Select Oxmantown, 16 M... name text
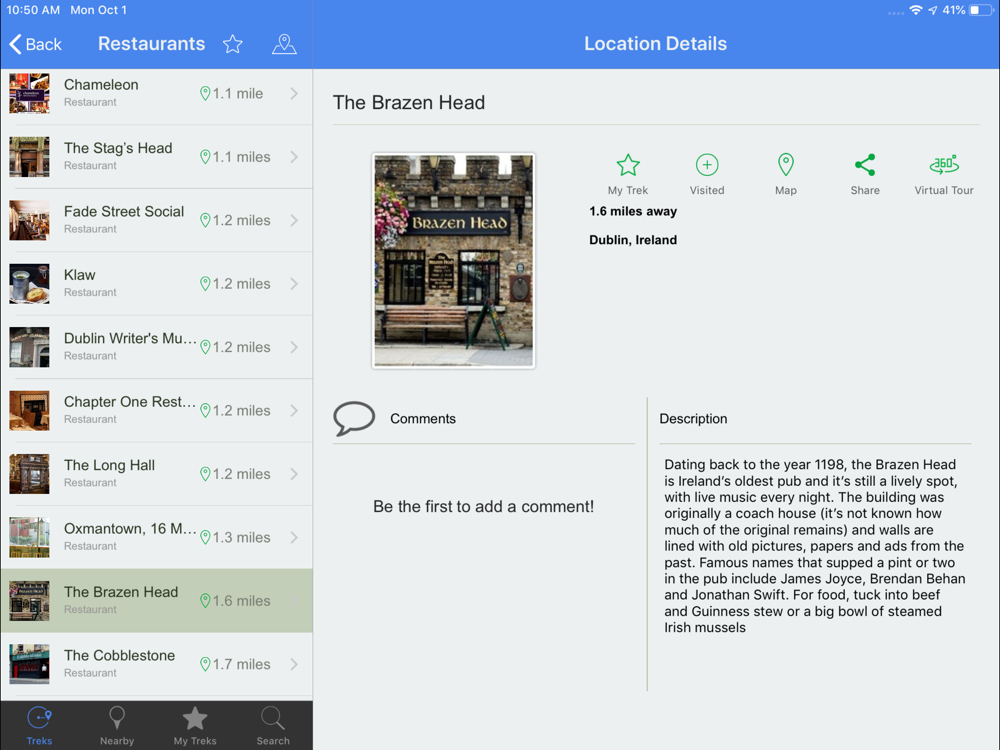 click(x=130, y=529)
